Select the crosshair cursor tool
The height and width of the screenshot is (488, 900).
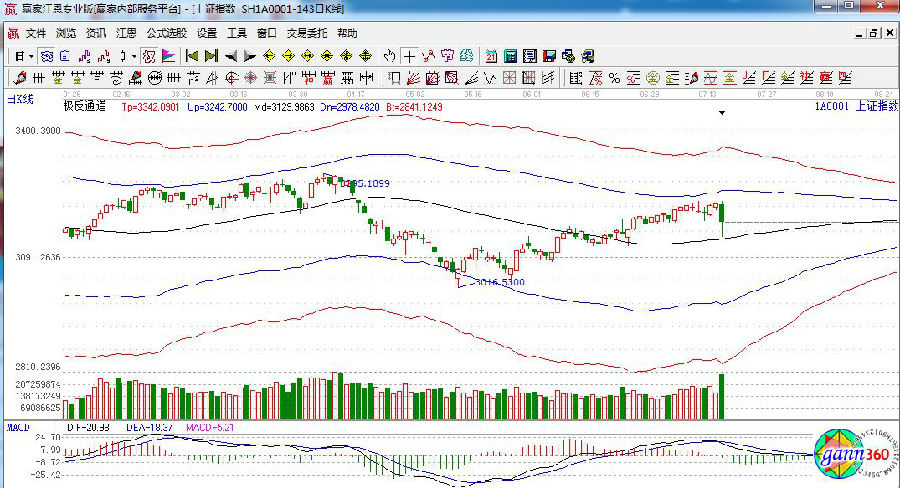click(410, 56)
